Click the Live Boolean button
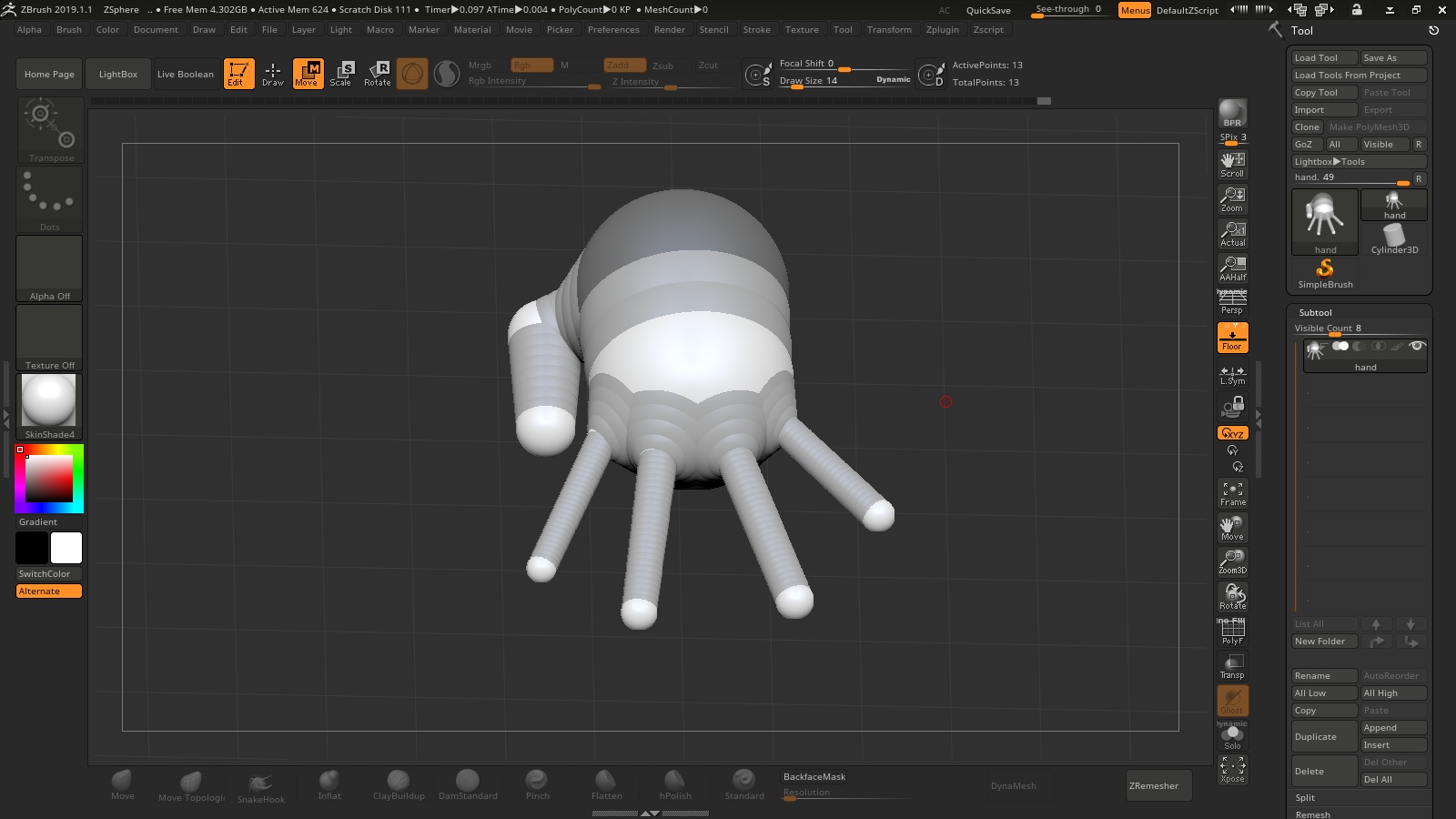 (186, 75)
